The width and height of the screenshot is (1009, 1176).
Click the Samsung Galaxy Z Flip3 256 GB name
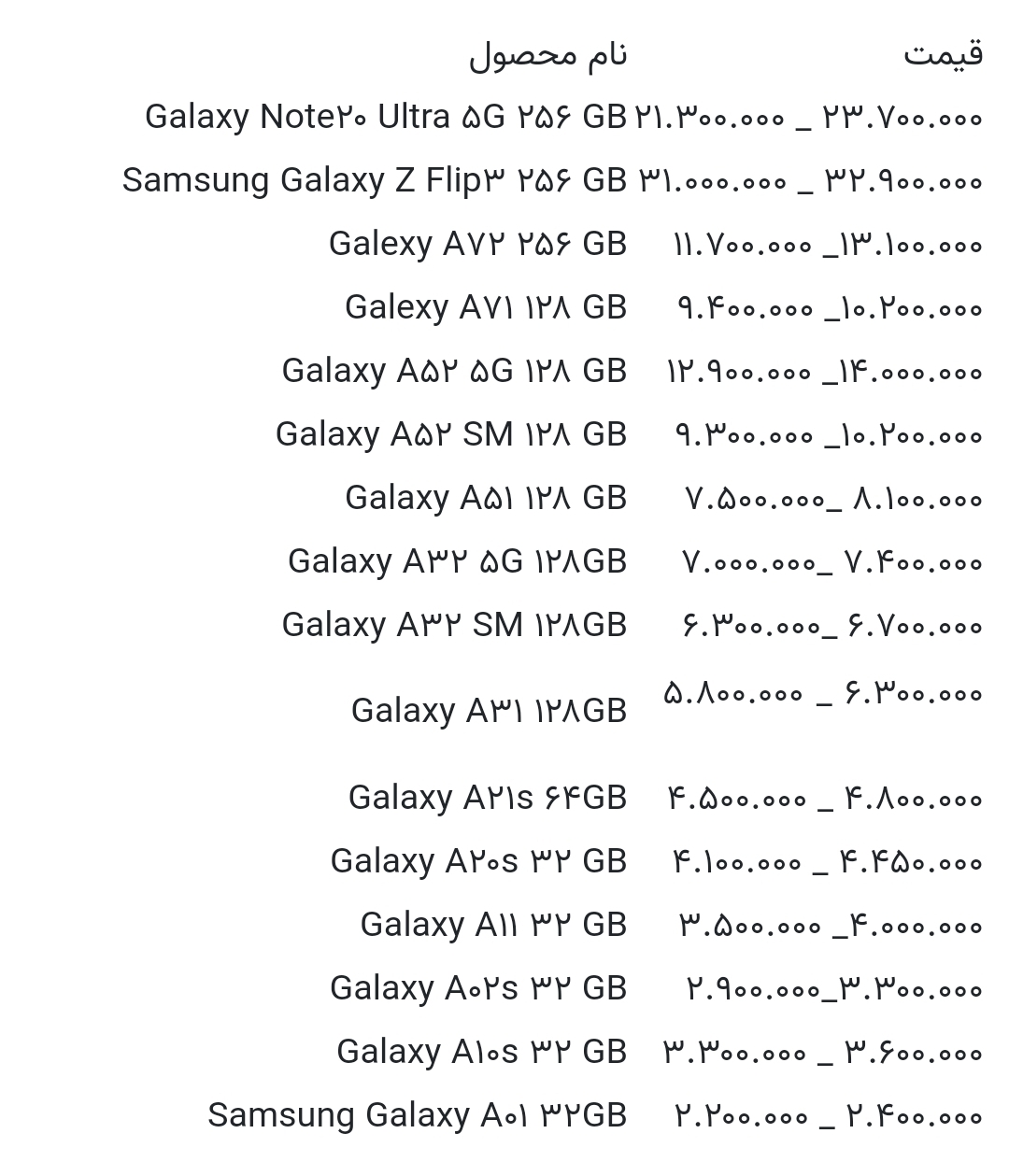(x=374, y=180)
